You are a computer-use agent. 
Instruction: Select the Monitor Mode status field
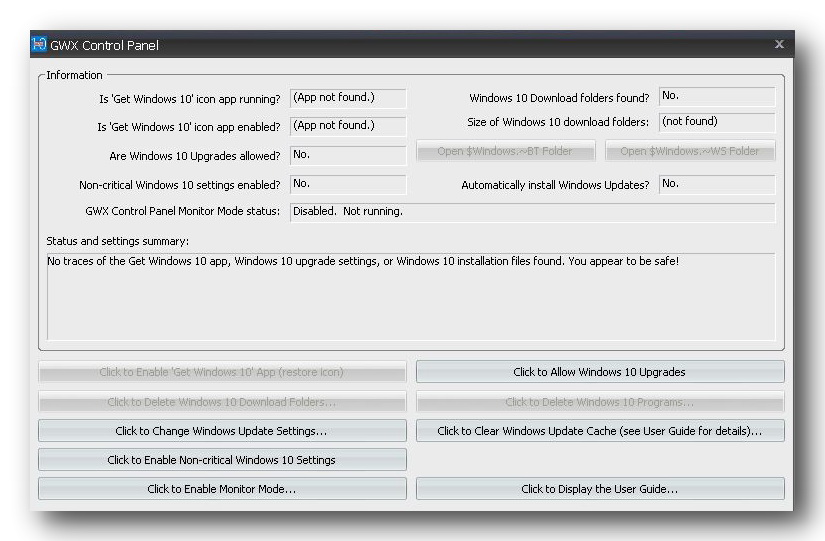coord(532,212)
